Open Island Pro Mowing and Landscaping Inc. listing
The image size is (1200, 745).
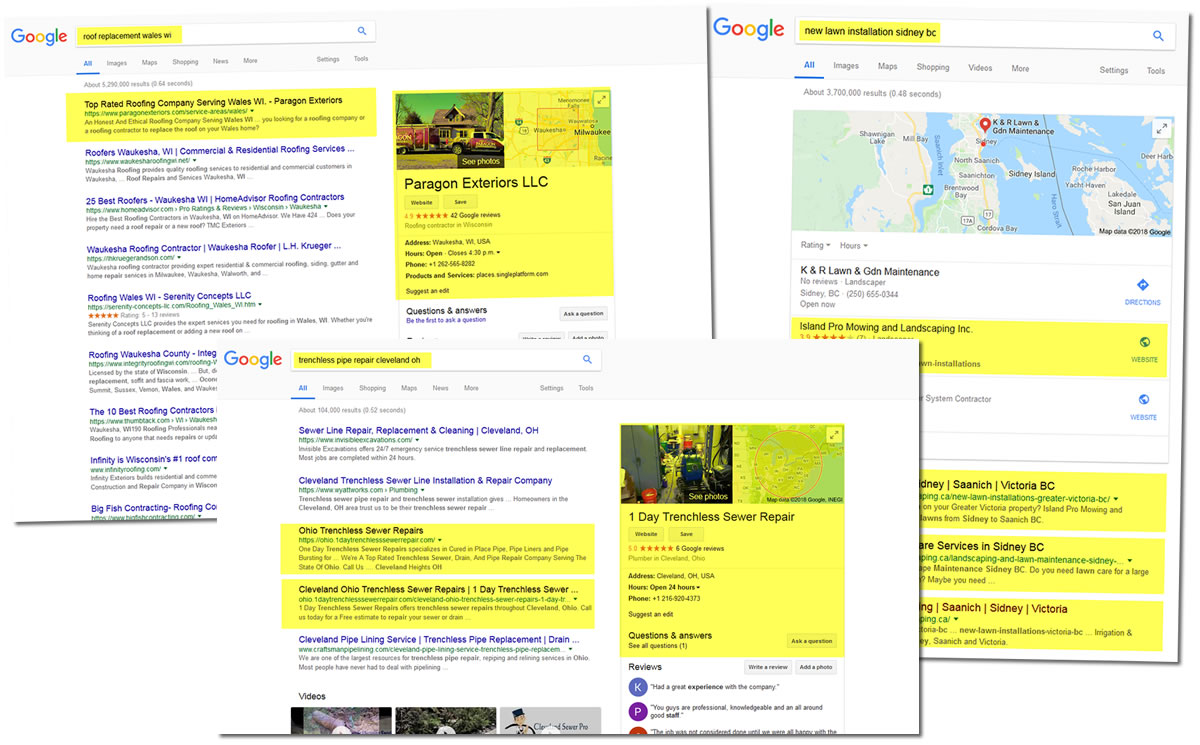pyautogui.click(x=886, y=328)
